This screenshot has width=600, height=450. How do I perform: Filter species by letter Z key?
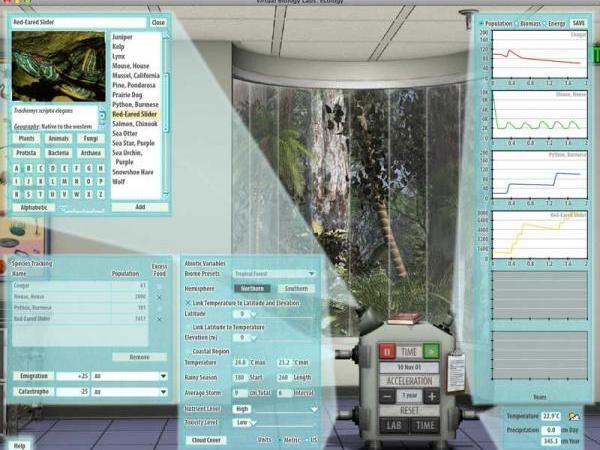click(x=101, y=194)
